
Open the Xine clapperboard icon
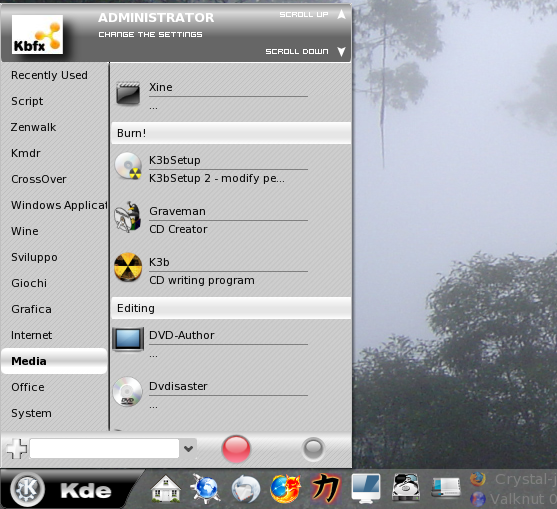(x=128, y=93)
